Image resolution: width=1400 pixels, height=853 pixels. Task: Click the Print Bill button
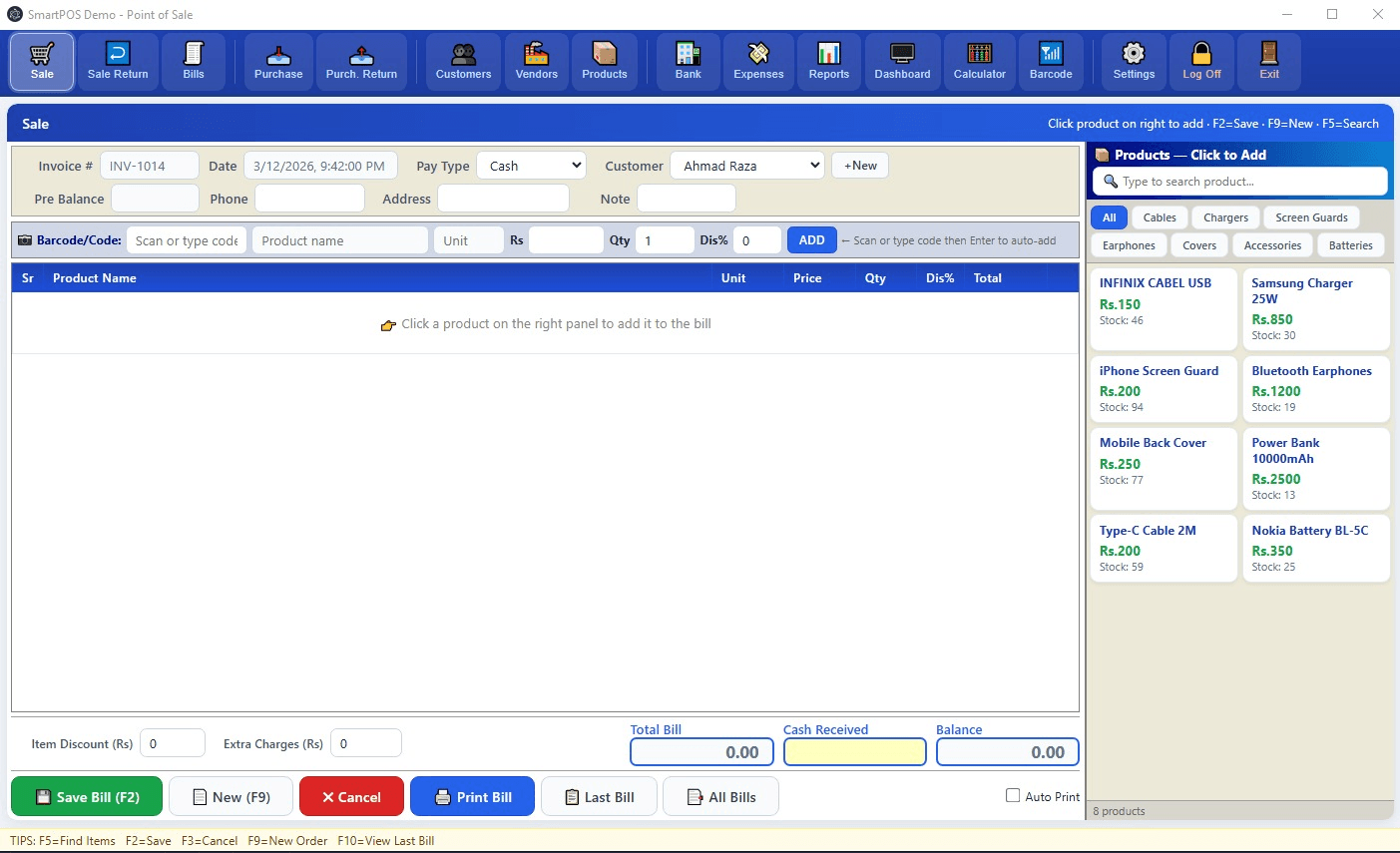(472, 796)
